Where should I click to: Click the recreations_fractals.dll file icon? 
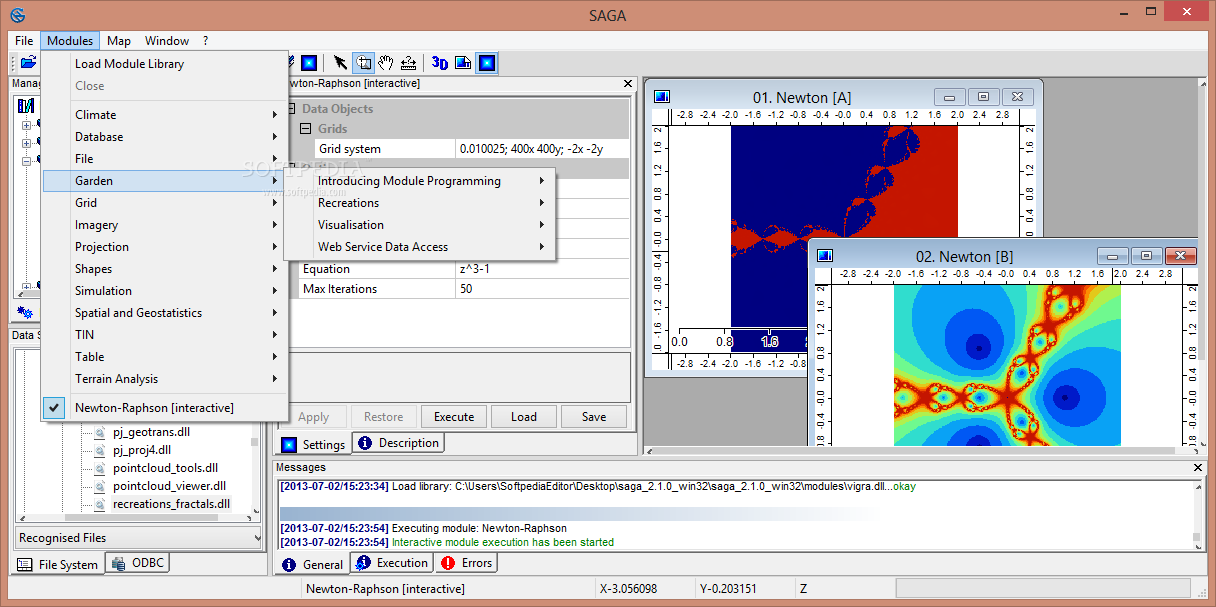tap(99, 504)
